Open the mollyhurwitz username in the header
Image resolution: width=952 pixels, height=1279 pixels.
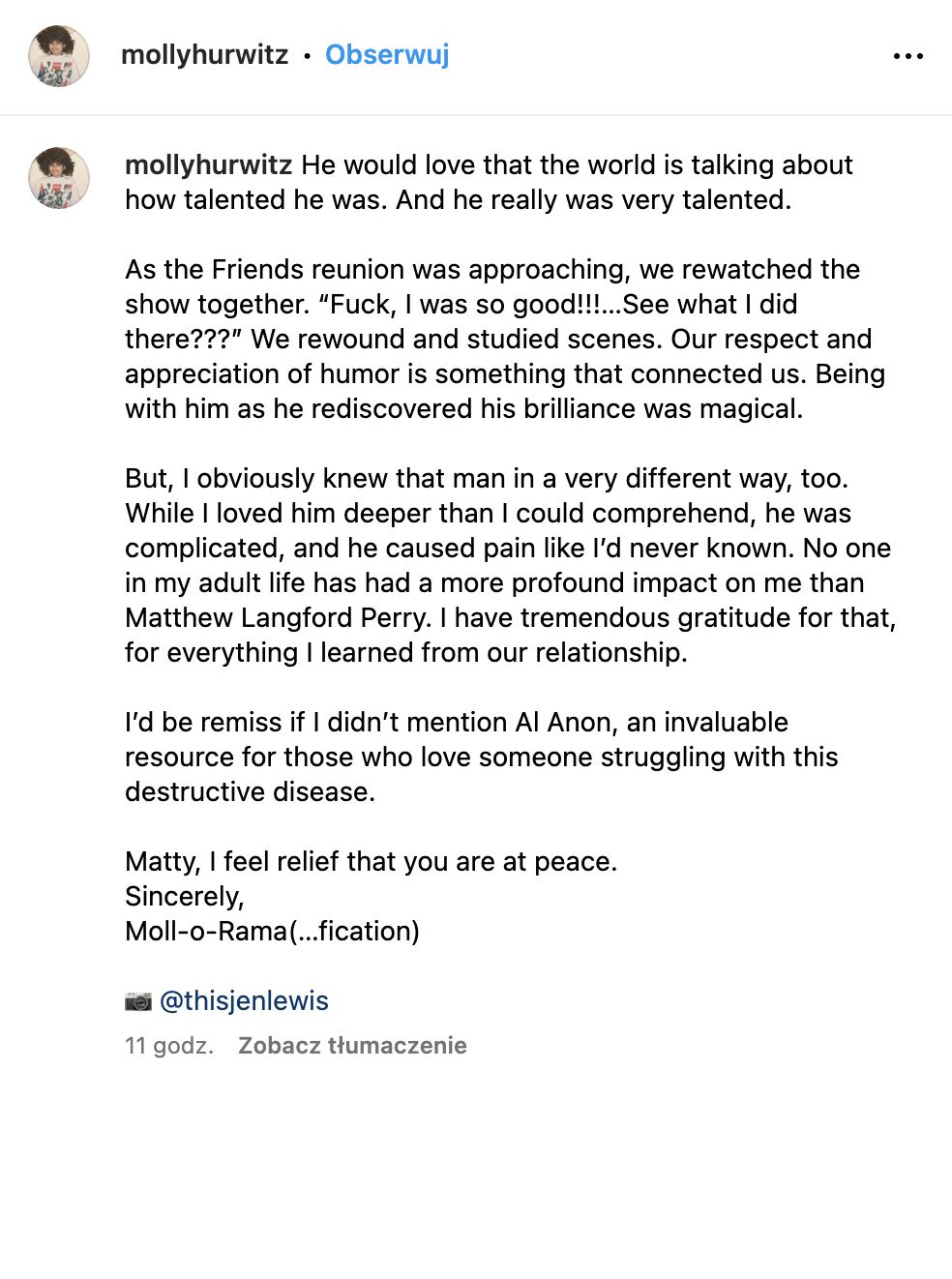(204, 55)
